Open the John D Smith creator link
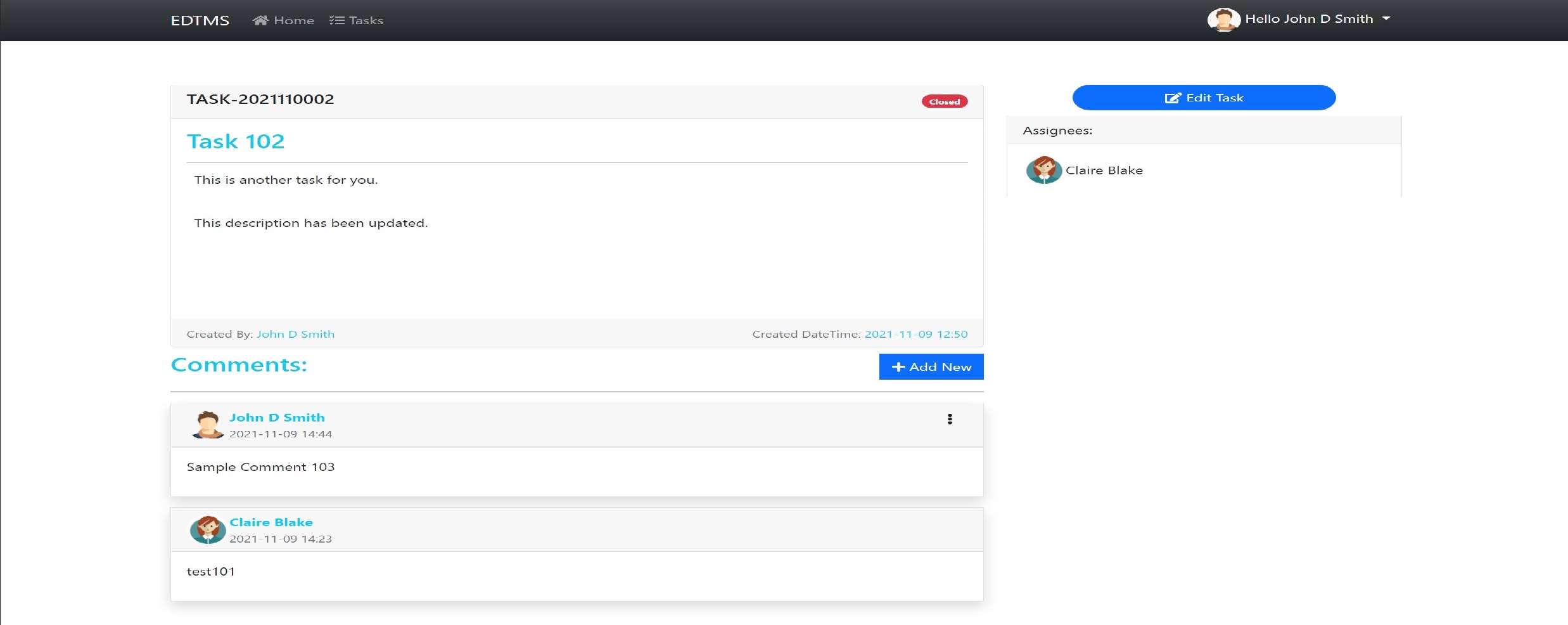The width and height of the screenshot is (1568, 625). [x=295, y=334]
